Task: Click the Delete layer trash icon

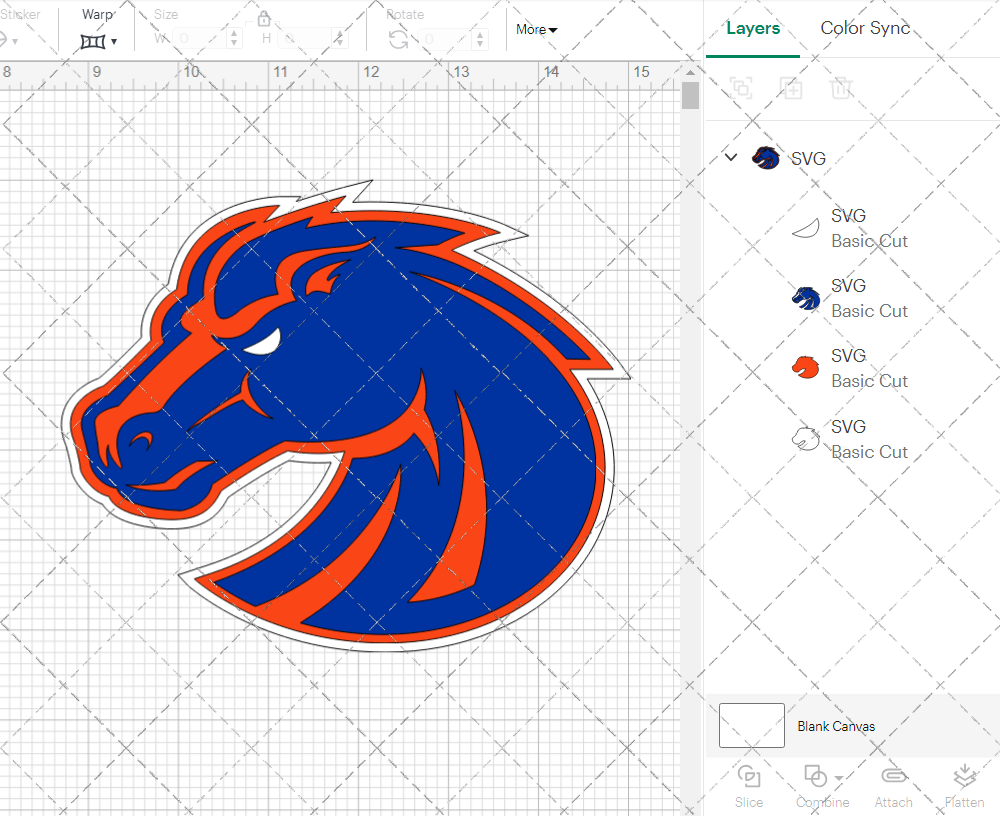Action: (x=841, y=88)
